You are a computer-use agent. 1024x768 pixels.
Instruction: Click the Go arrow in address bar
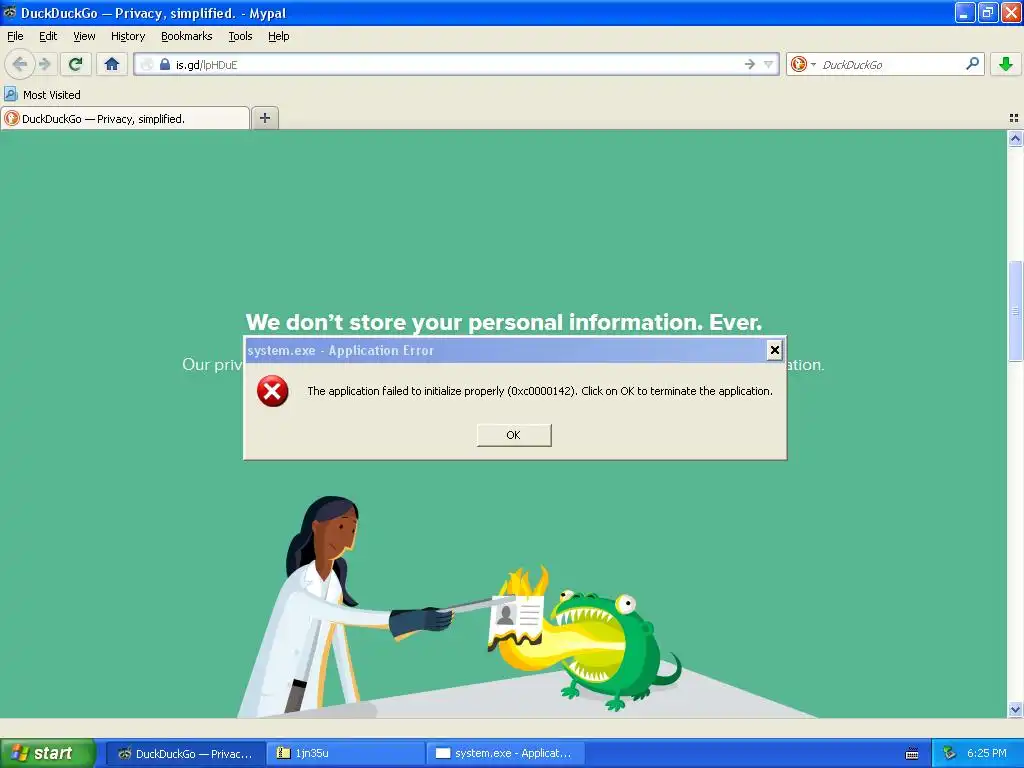coord(749,64)
